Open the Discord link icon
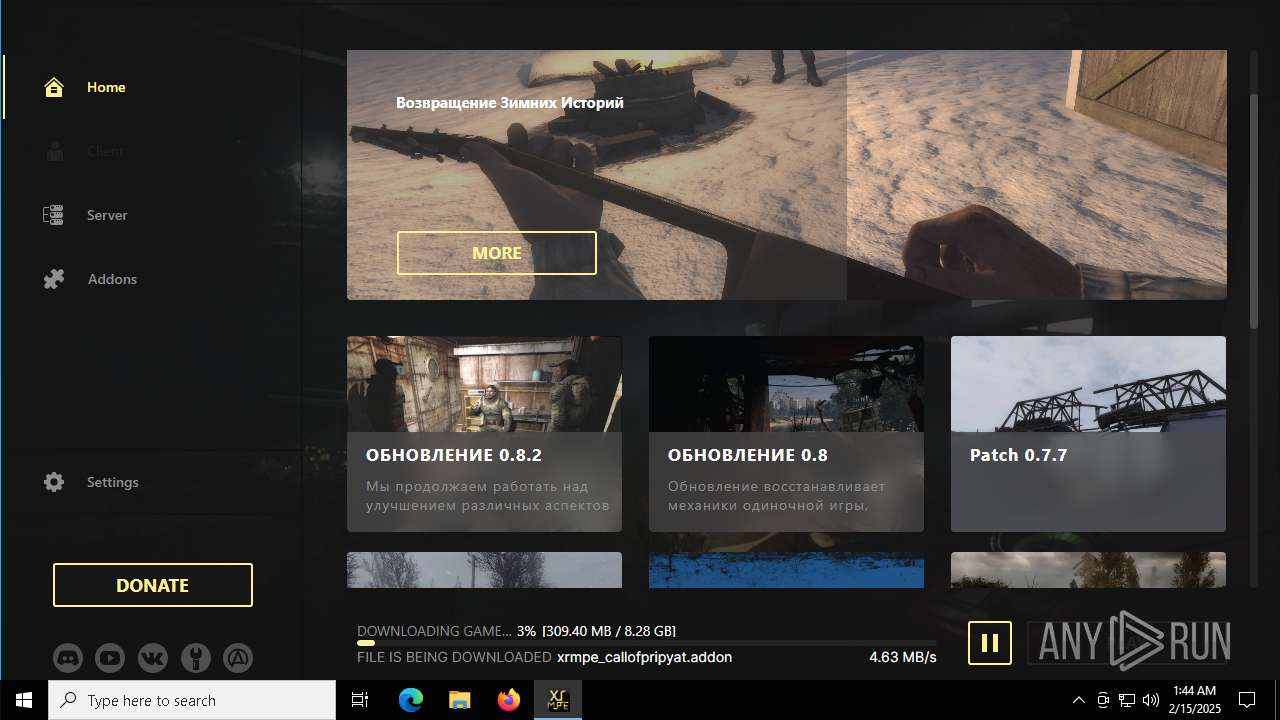The height and width of the screenshot is (720, 1280). [68, 658]
